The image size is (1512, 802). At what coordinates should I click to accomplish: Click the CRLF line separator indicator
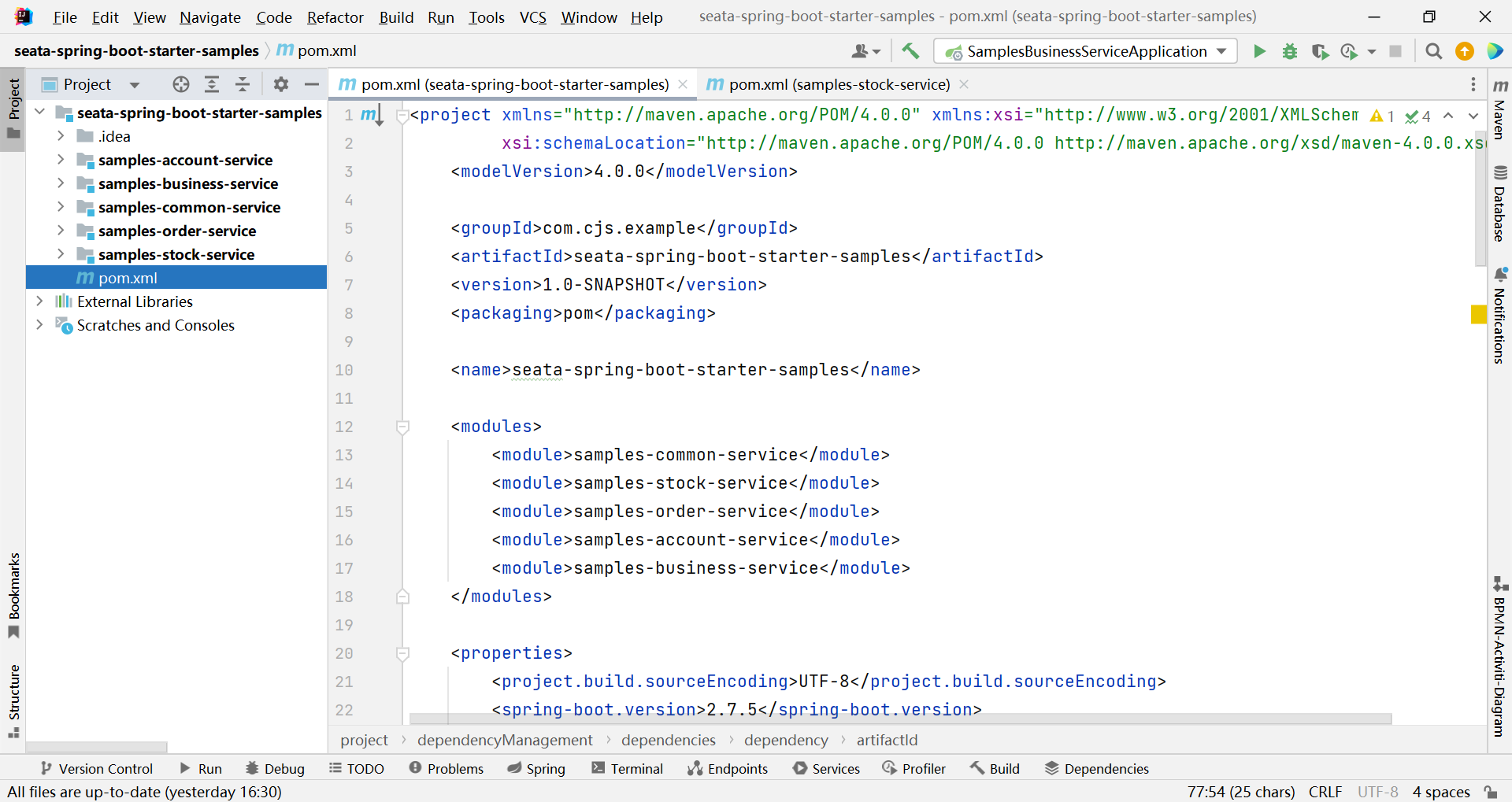click(x=1325, y=792)
